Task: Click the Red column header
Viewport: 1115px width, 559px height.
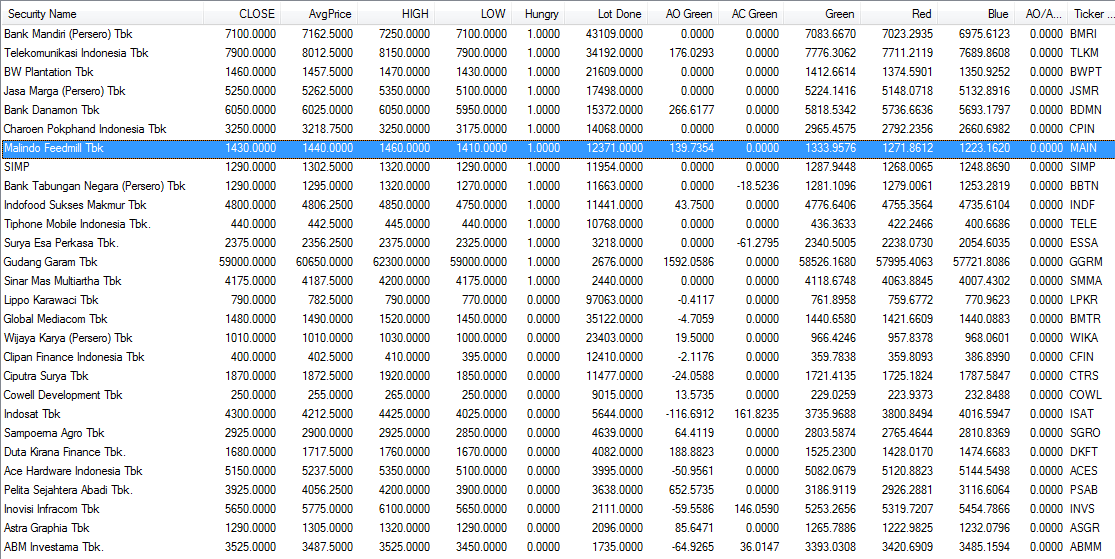Action: point(899,14)
